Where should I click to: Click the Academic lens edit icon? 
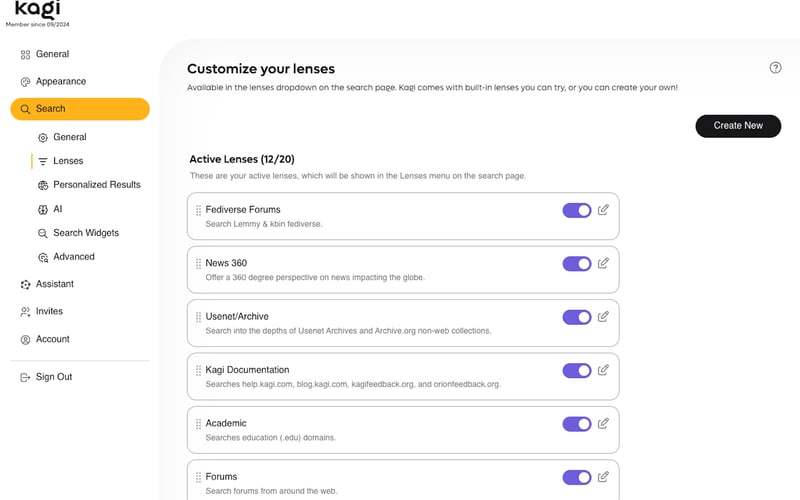coord(603,424)
